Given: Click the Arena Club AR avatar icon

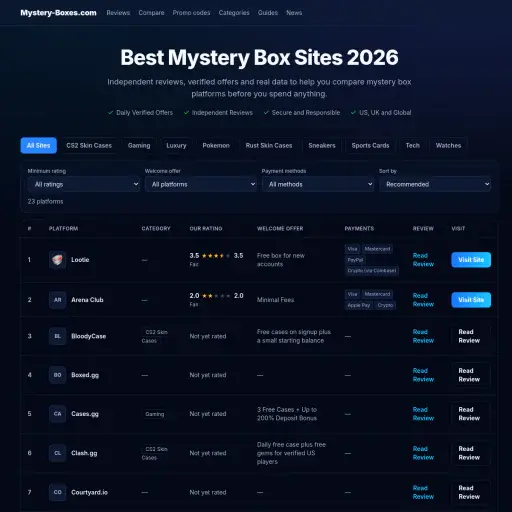Looking at the screenshot, I should (x=57, y=300).
